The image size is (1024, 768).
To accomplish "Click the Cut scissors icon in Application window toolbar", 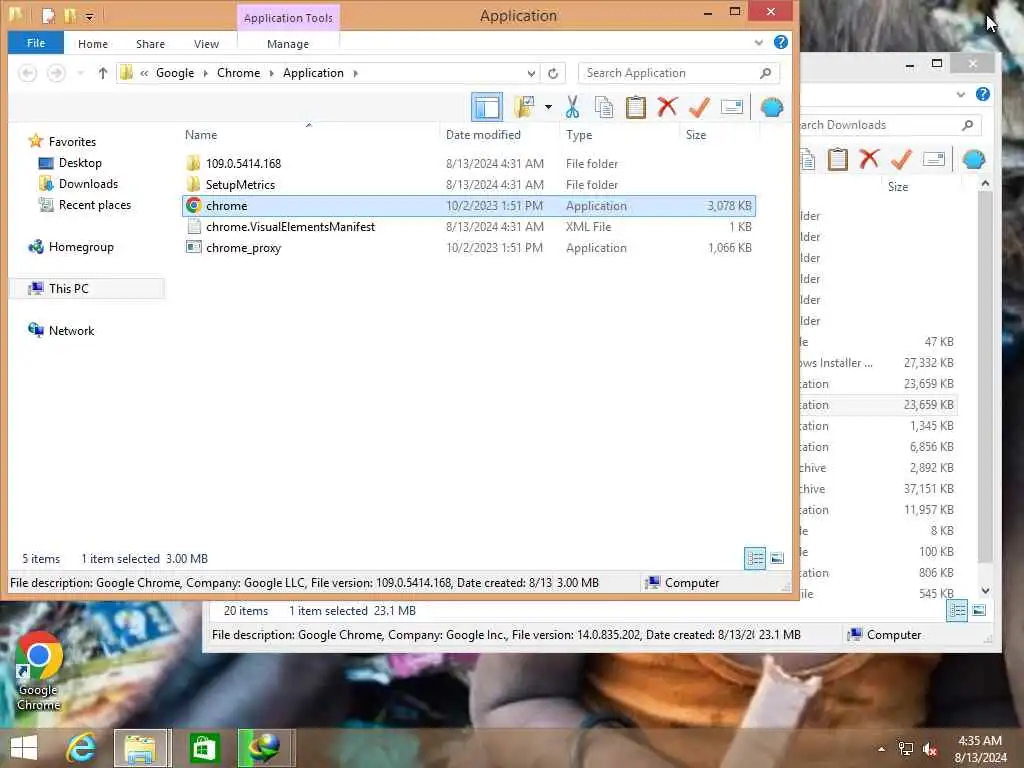I will [x=572, y=107].
